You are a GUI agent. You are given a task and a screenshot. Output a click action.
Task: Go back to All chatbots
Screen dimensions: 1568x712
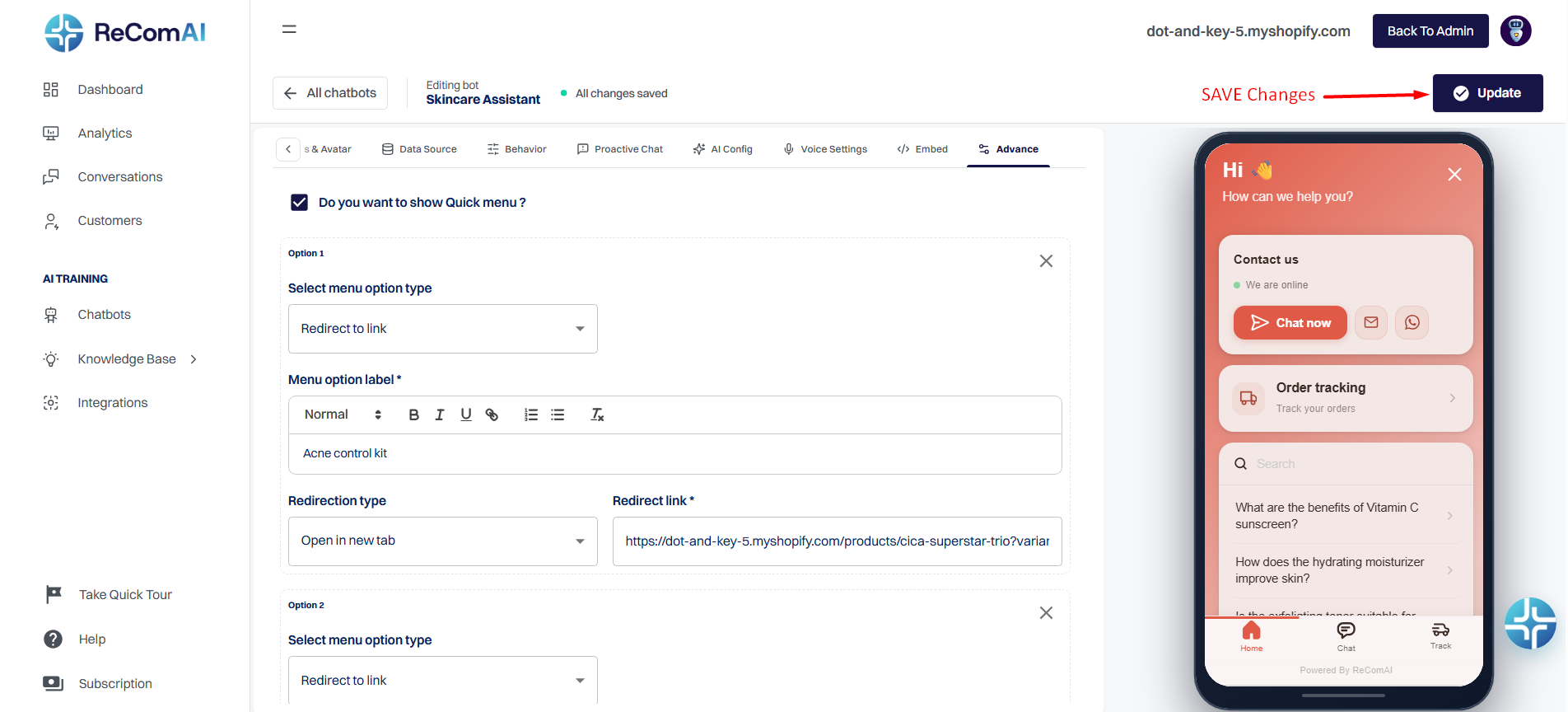click(330, 93)
